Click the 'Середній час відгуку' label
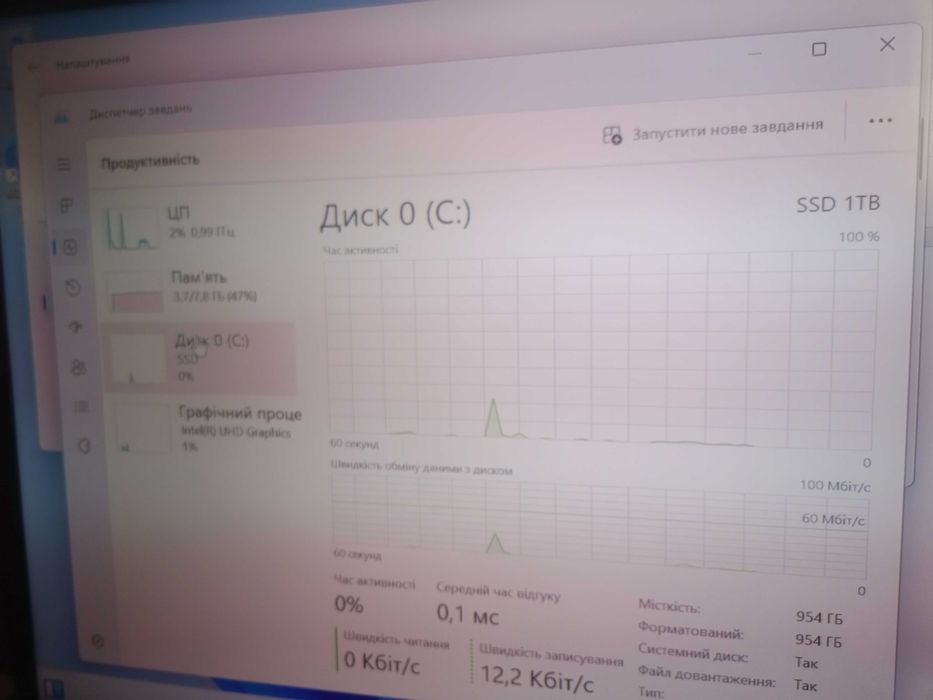 (x=498, y=592)
